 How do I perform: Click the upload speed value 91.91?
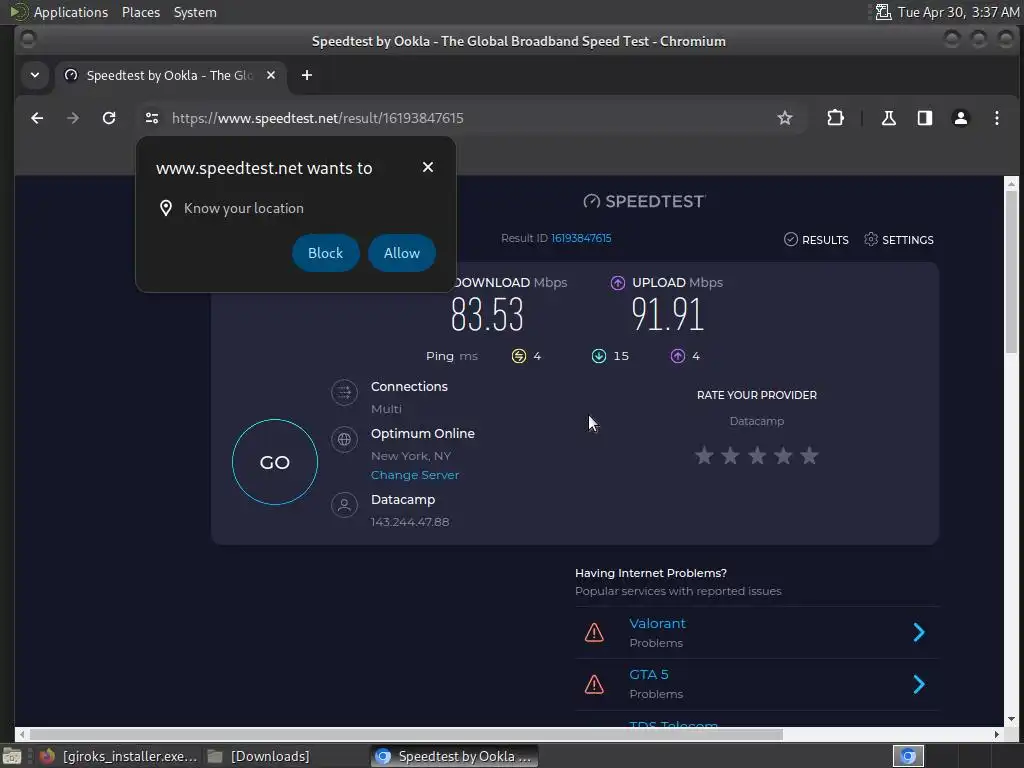(667, 314)
